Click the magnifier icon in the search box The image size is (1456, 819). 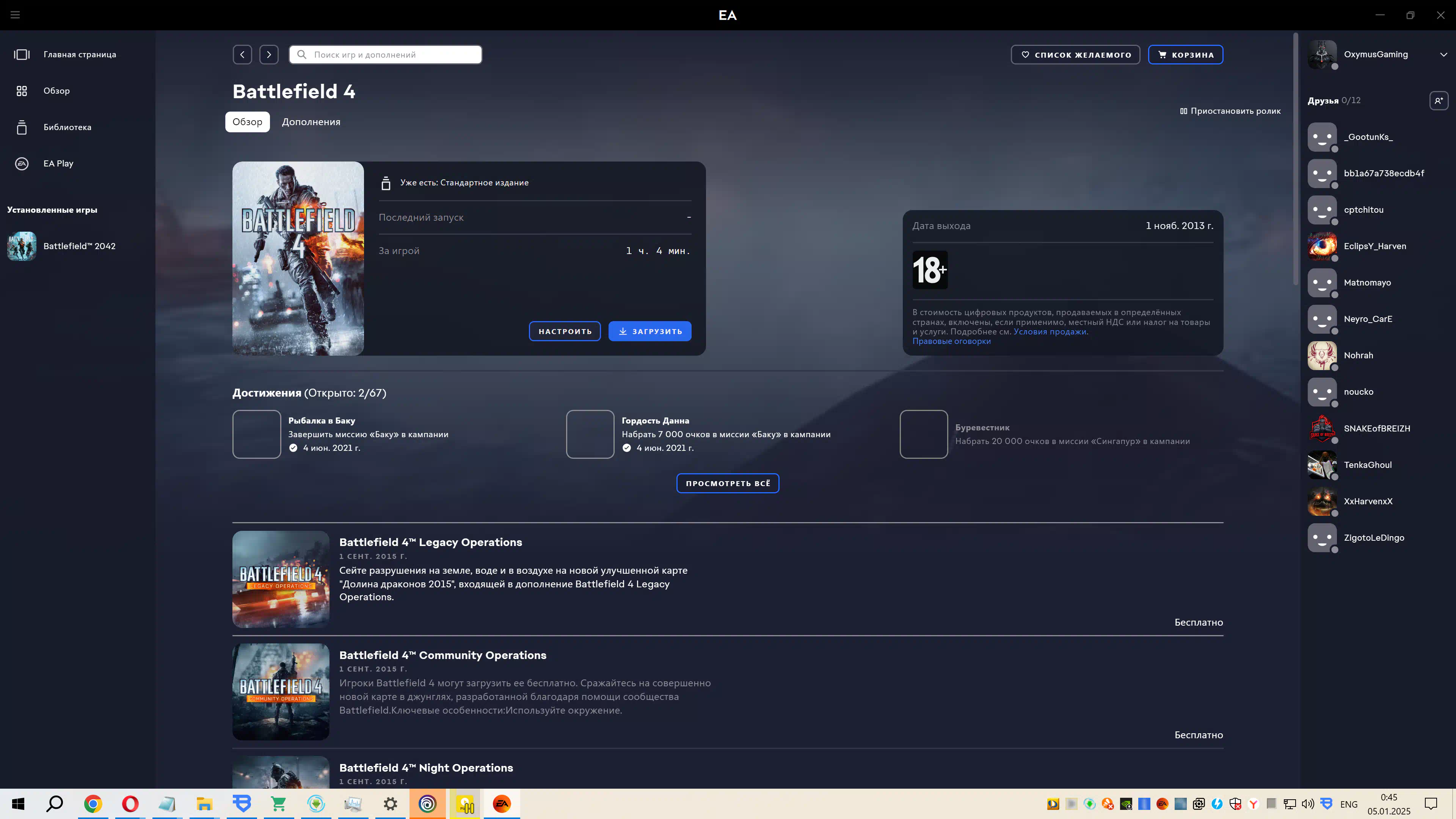tap(302, 54)
